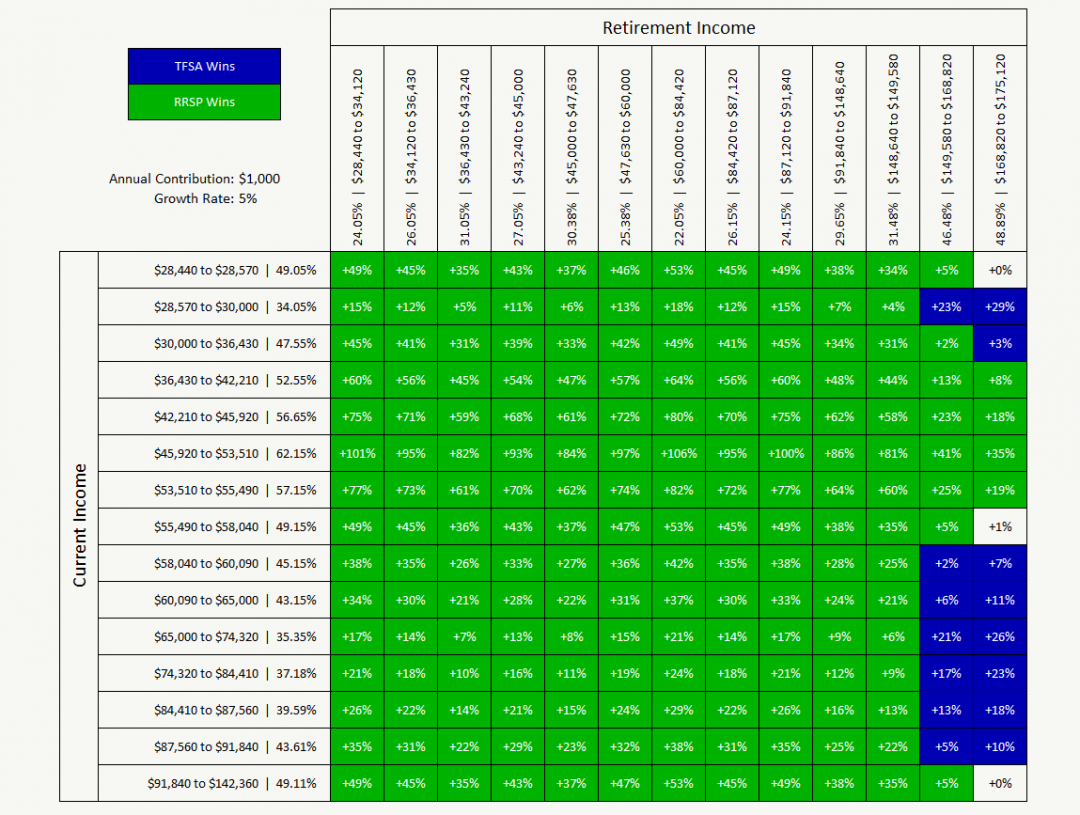The image size is (1080, 815).
Task: Click the +101% cell in the table
Action: click(x=357, y=453)
